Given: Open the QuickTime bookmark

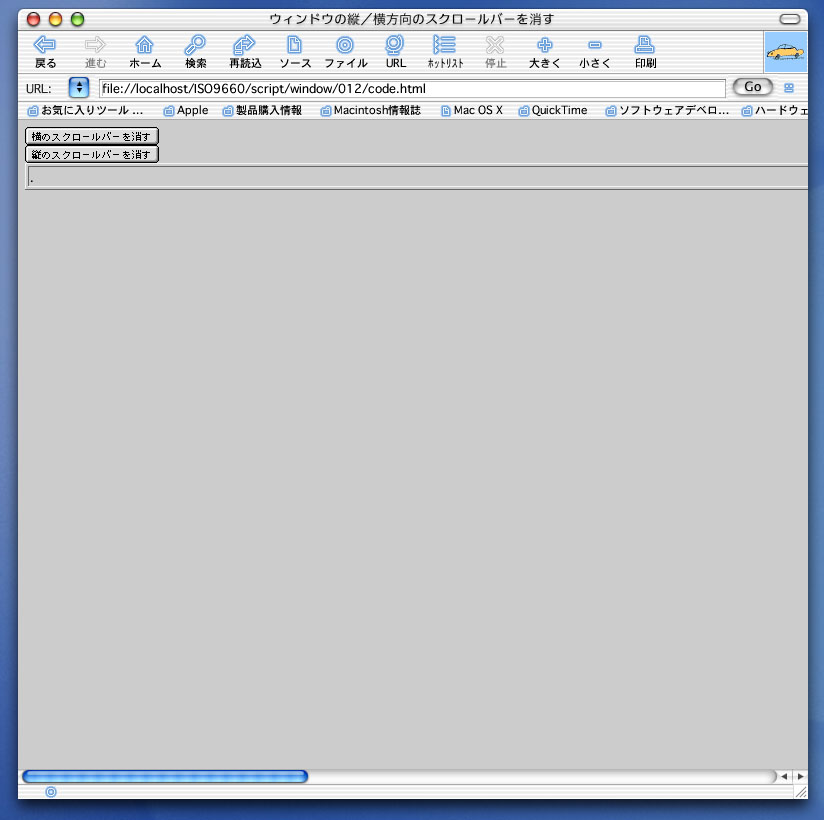Looking at the screenshot, I should coord(553,110).
